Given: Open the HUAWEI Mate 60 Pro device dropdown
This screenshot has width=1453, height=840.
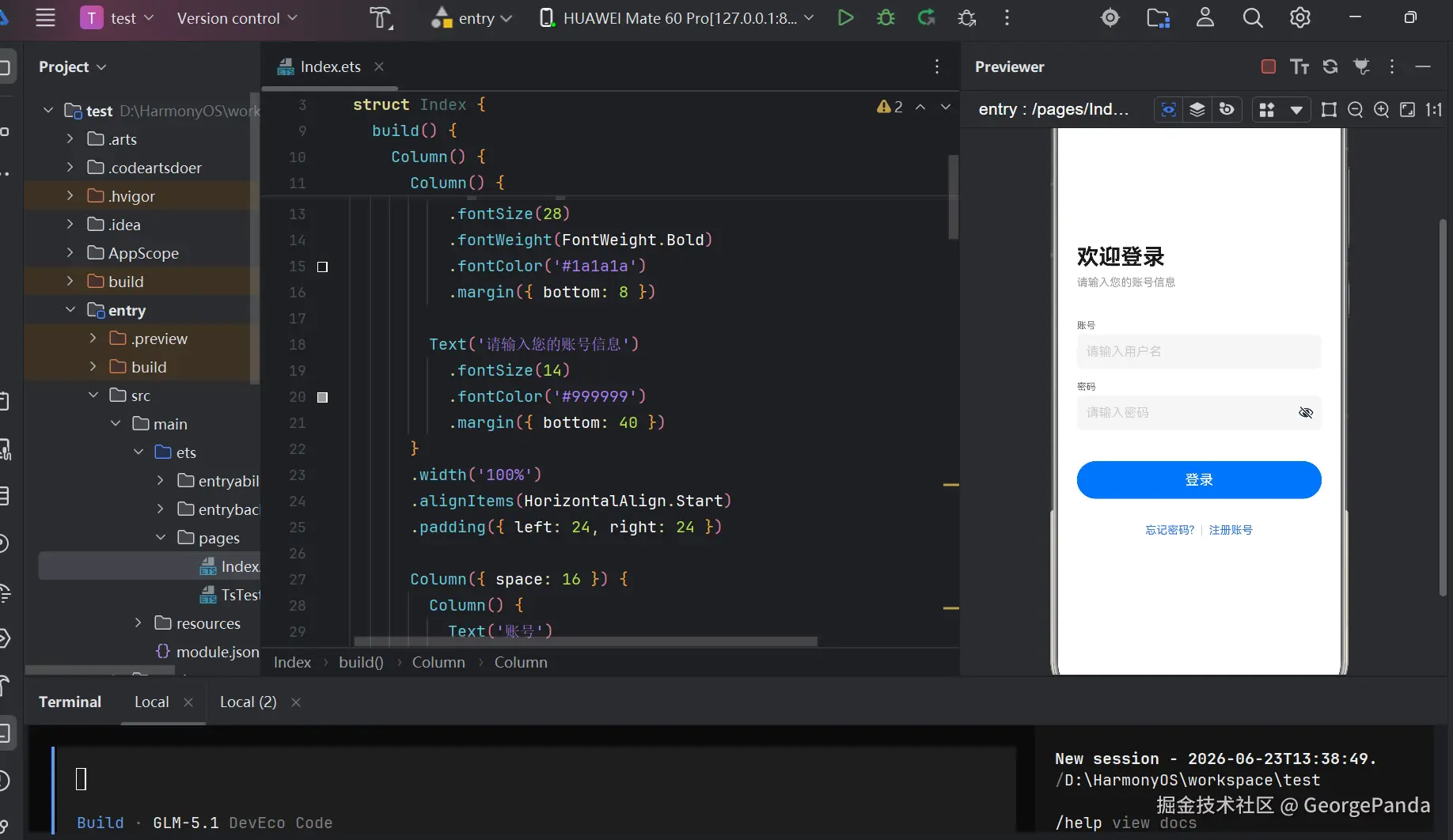Looking at the screenshot, I should (x=677, y=17).
